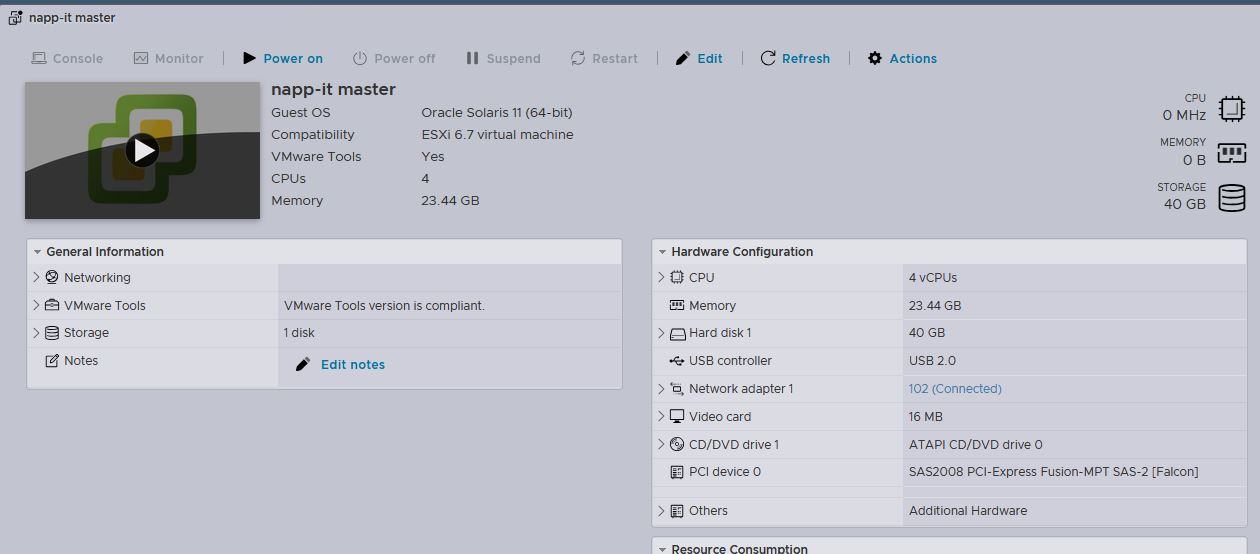Screen dimensions: 1260x554
Task: Click the Networking globe icon
Action: click(52, 277)
